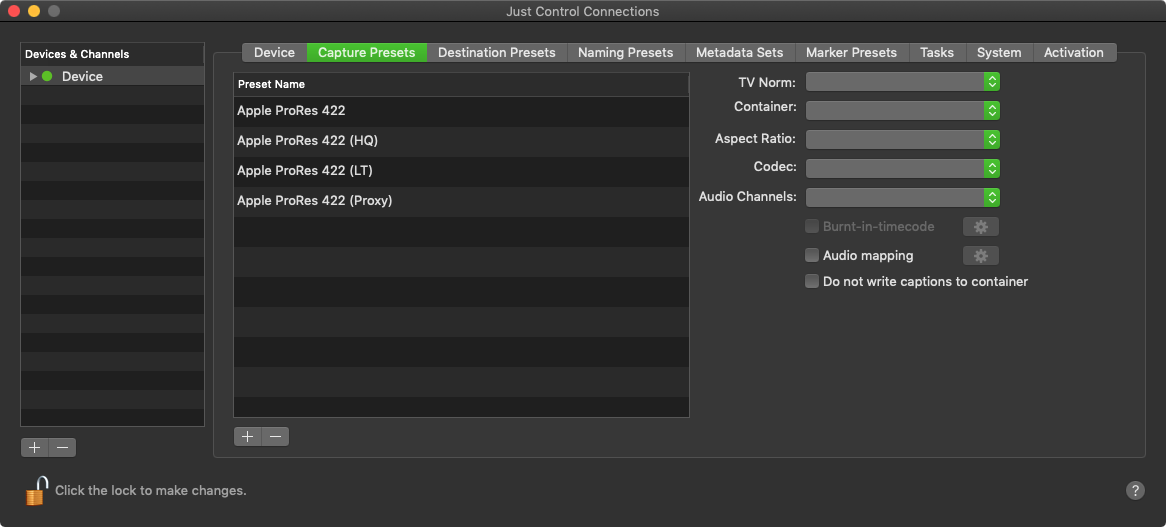Add a new capture preset

click(x=248, y=436)
